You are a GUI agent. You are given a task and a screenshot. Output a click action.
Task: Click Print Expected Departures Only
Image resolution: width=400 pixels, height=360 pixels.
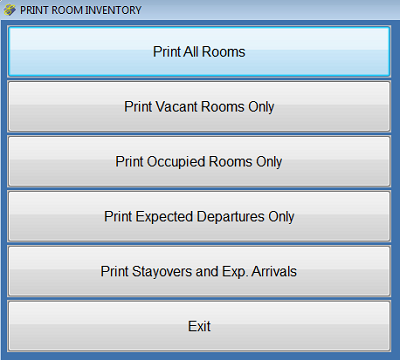(x=199, y=216)
